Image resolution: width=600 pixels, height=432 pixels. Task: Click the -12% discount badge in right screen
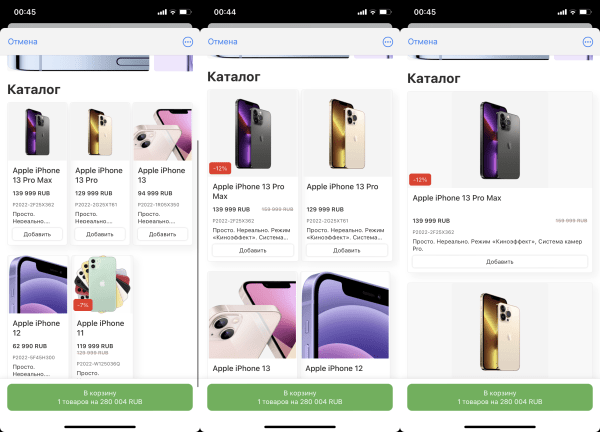420,179
